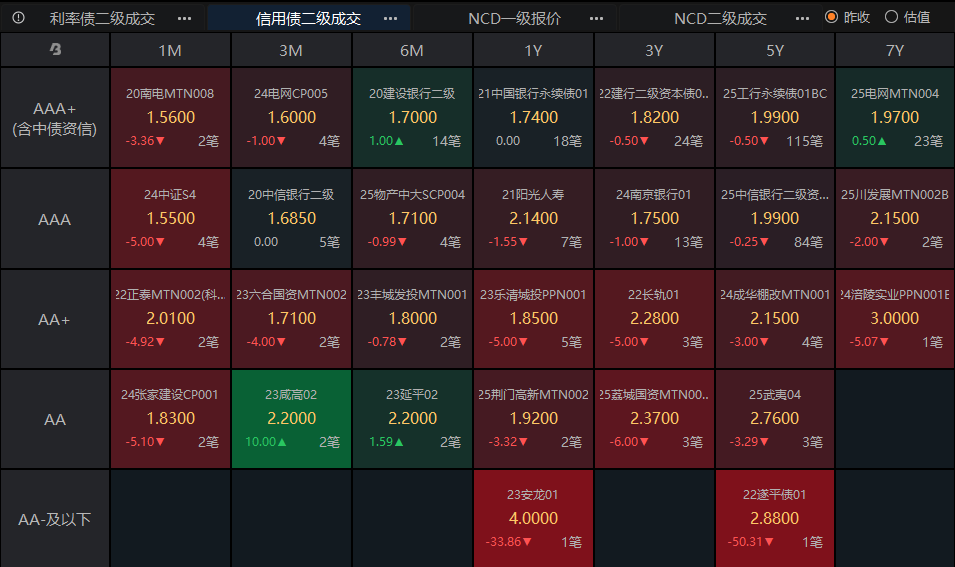Image resolution: width=955 pixels, height=567 pixels.
Task: Click the 3M column header
Action: coord(291,50)
